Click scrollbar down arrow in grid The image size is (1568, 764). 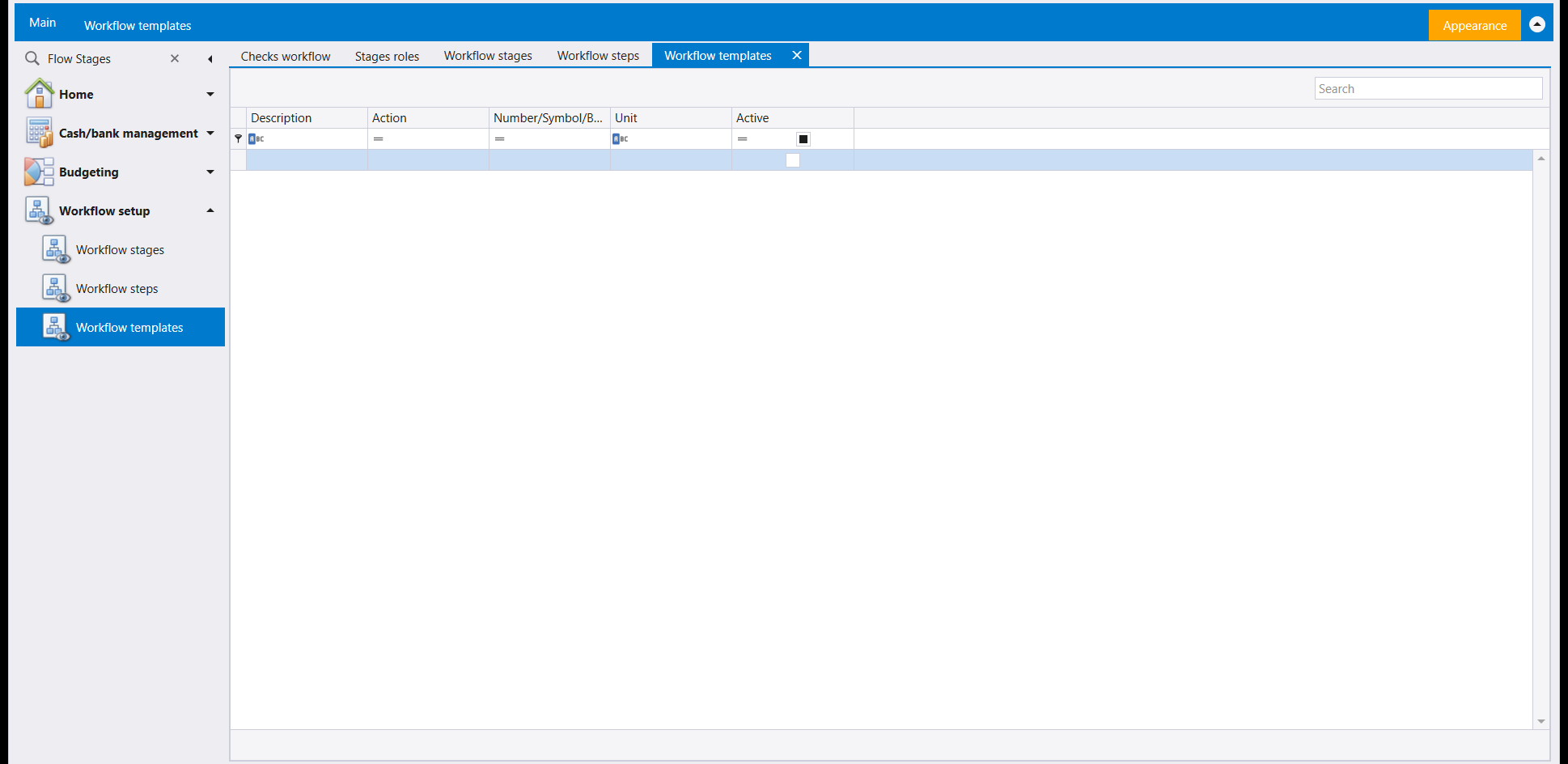(x=1541, y=721)
